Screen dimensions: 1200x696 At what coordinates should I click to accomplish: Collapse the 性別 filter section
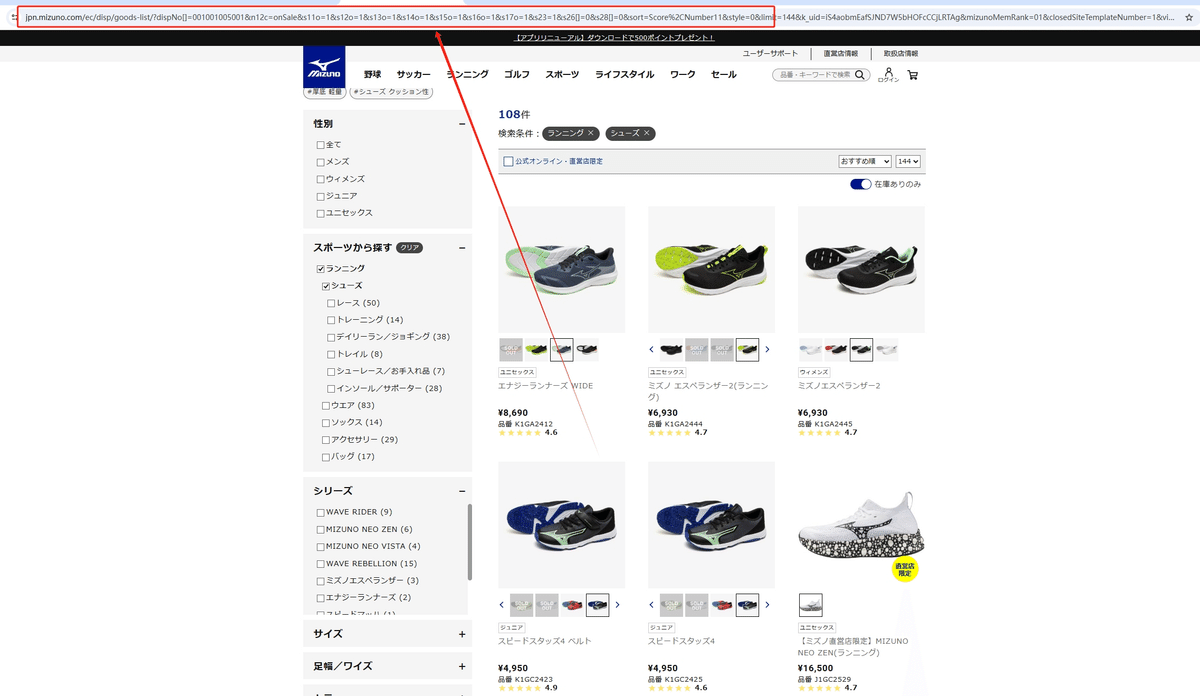click(462, 124)
